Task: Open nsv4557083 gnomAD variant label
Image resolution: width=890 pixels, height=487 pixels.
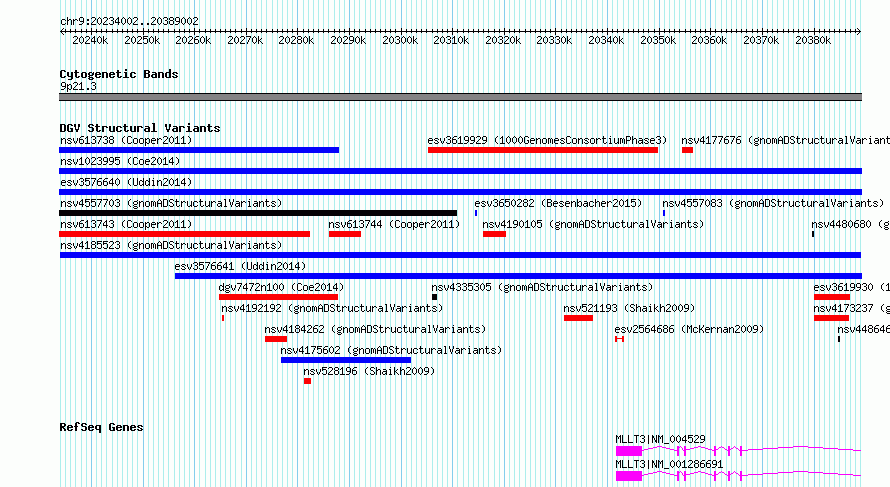Action: coord(773,203)
